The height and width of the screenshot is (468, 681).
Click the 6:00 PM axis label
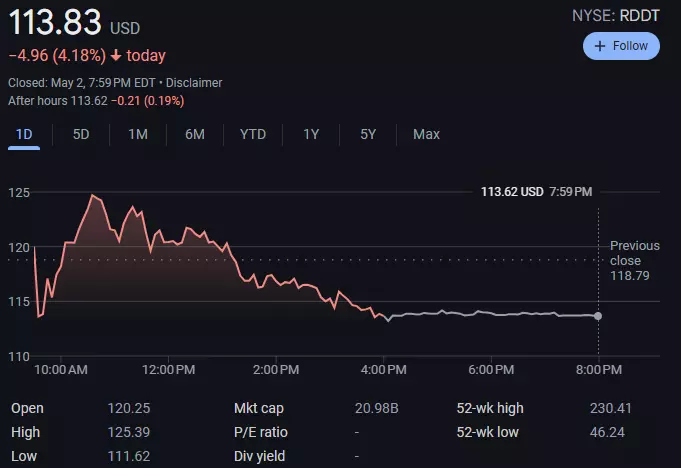point(491,370)
